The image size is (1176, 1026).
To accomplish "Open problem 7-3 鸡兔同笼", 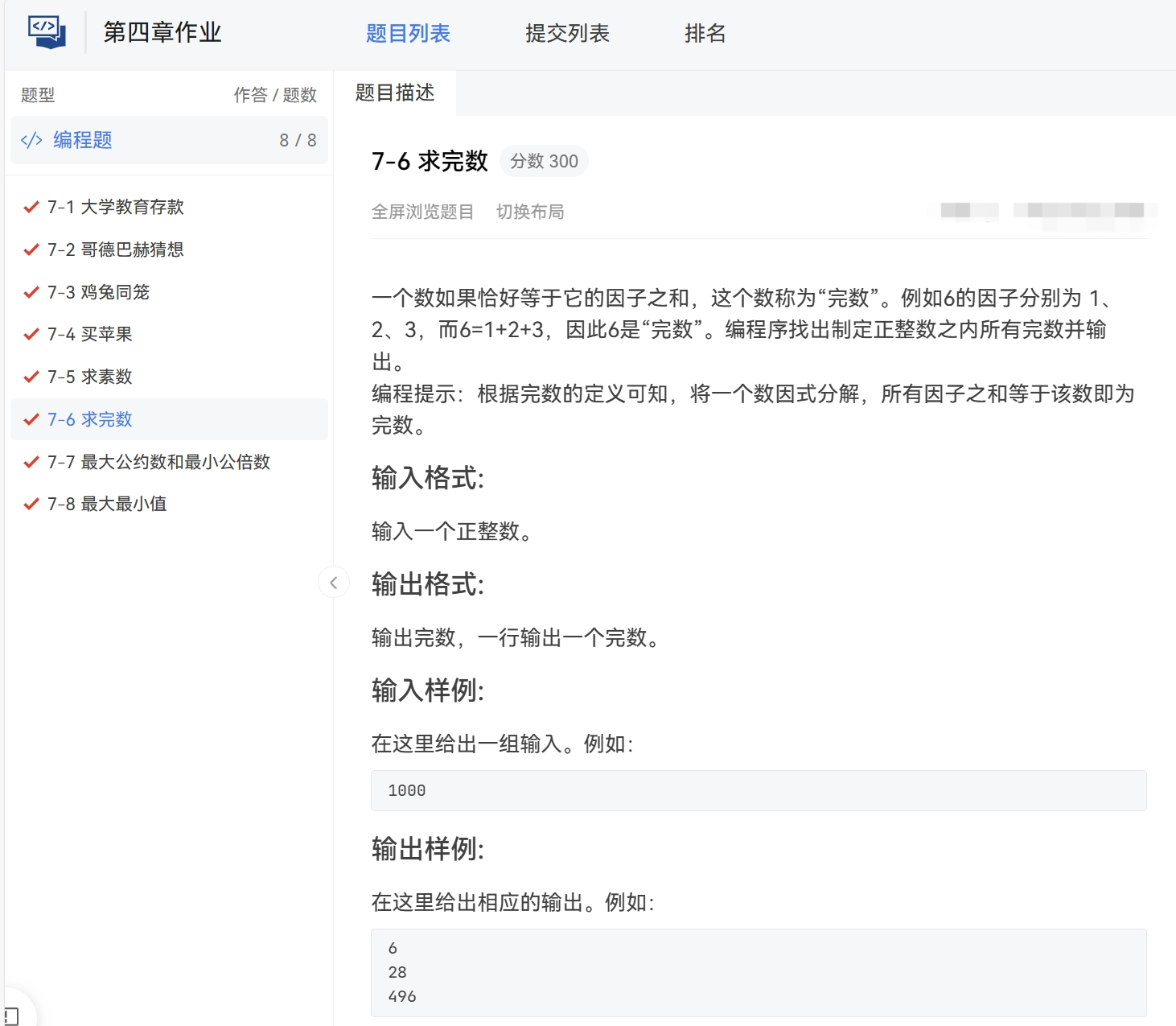I will (x=169, y=292).
